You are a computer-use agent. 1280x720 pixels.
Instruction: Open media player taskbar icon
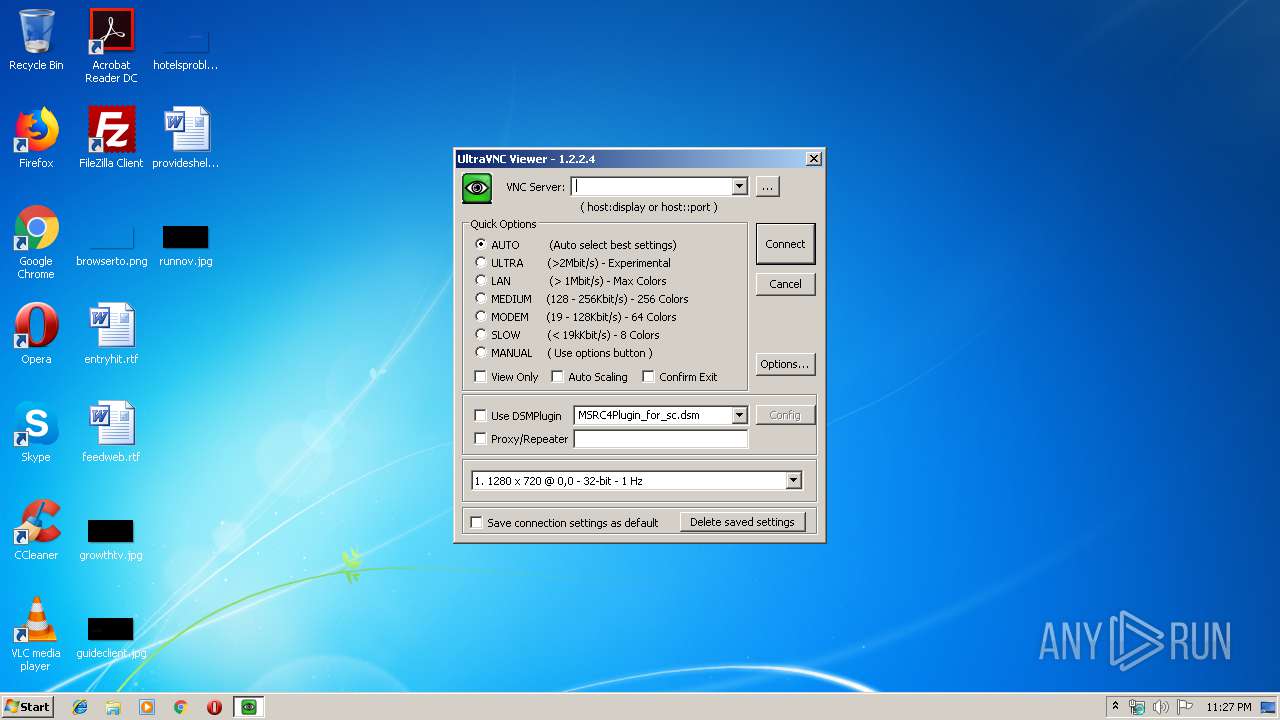pyautogui.click(x=147, y=707)
